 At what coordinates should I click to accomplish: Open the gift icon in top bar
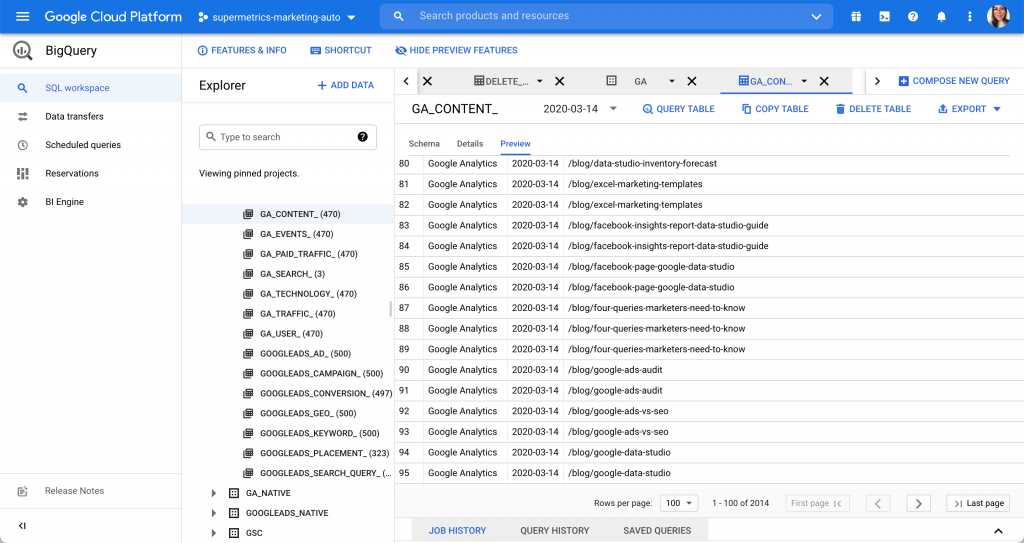[x=856, y=17]
